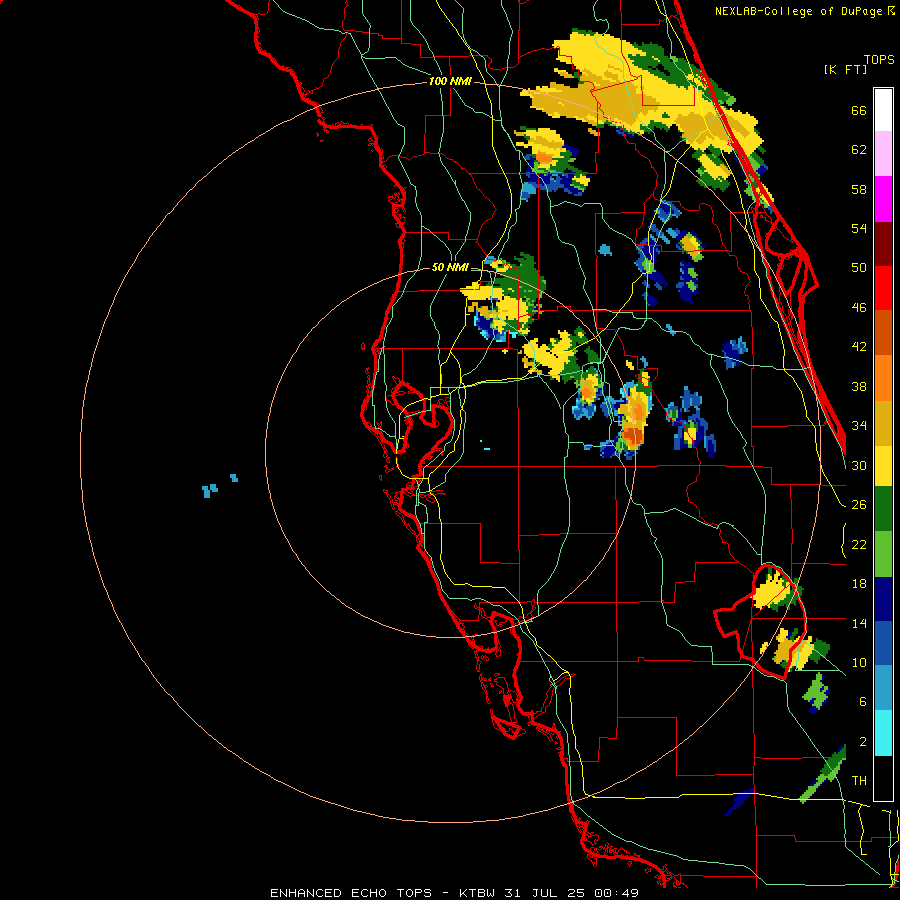This screenshot has height=900, width=900.
Task: Click the '6' legend value
Action: 863,701
